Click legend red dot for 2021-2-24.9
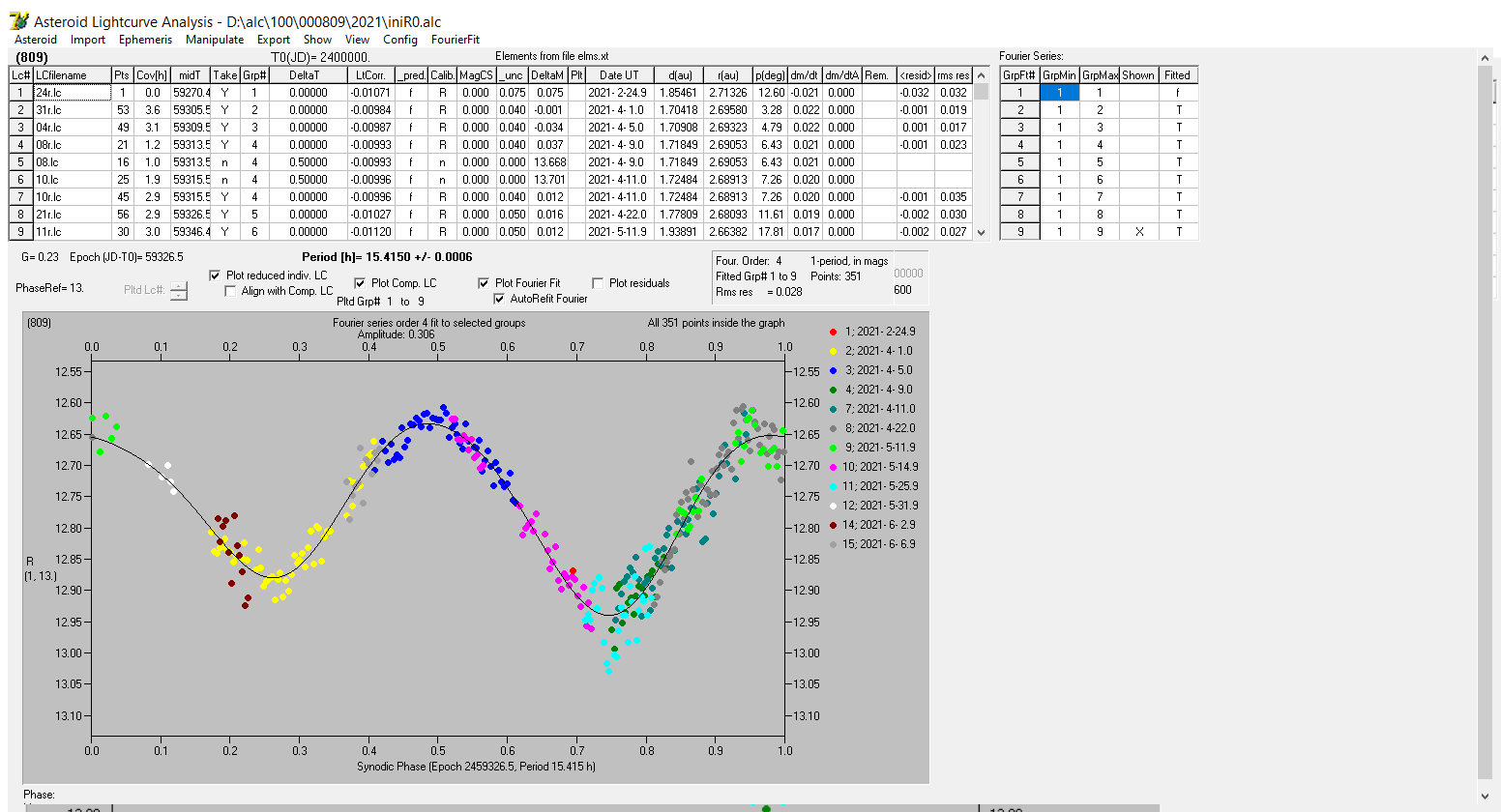The height and width of the screenshot is (812, 1501). coord(833,332)
